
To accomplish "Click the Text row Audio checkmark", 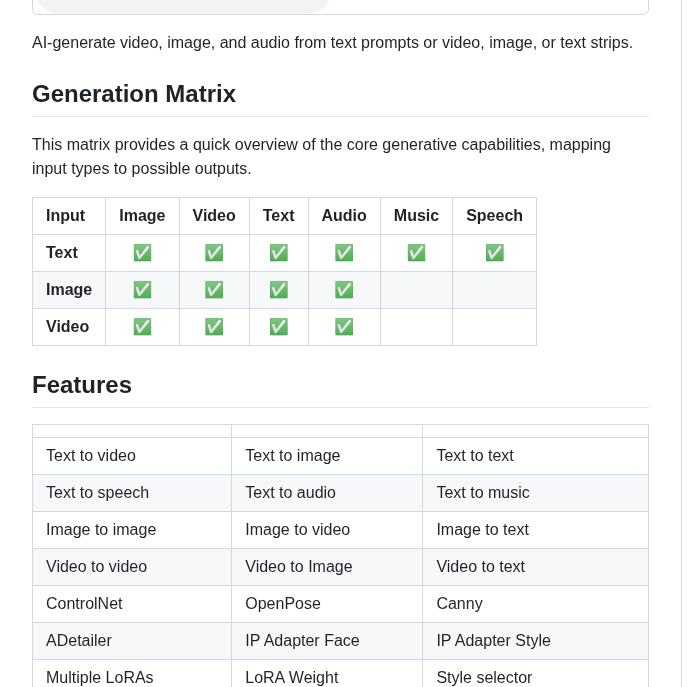I will pos(344,253).
